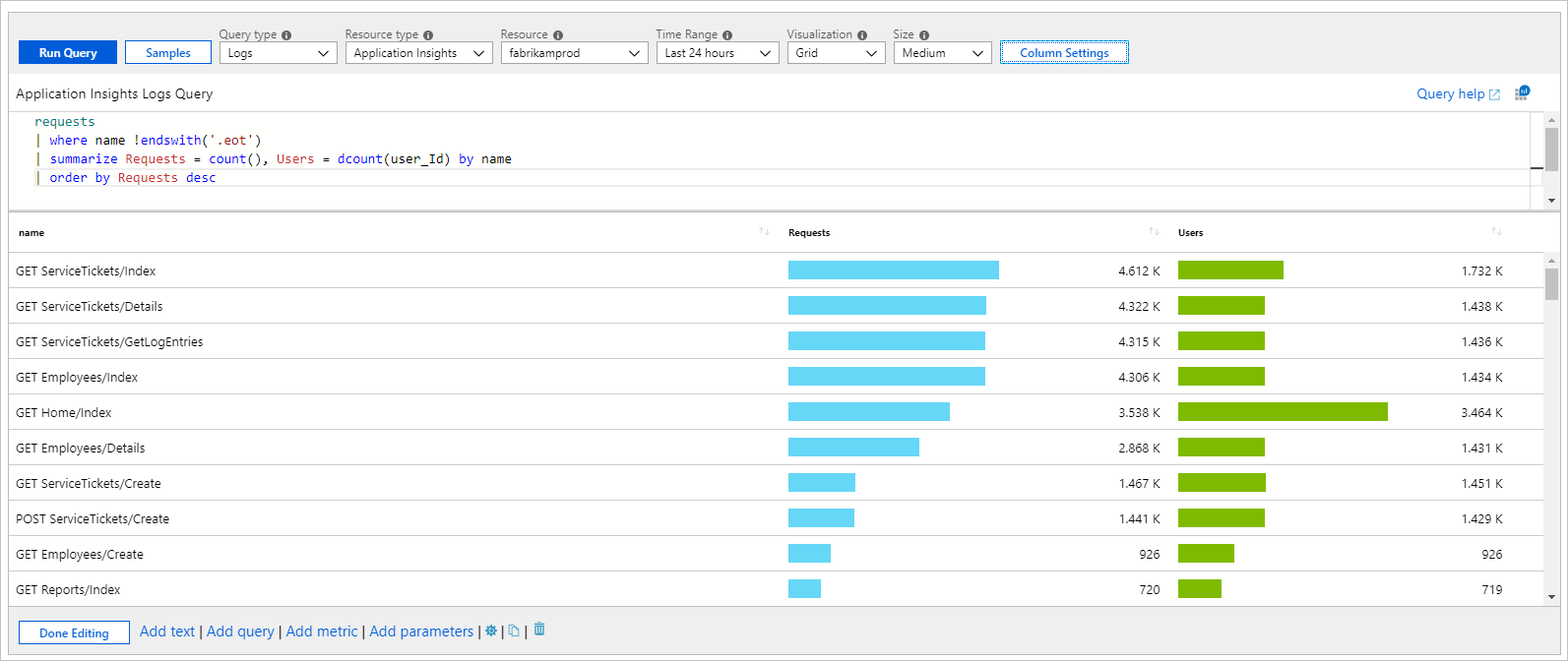Select the GET ServiceTickets/Details row name
Image resolution: width=1568 pixels, height=661 pixels.
coord(90,306)
